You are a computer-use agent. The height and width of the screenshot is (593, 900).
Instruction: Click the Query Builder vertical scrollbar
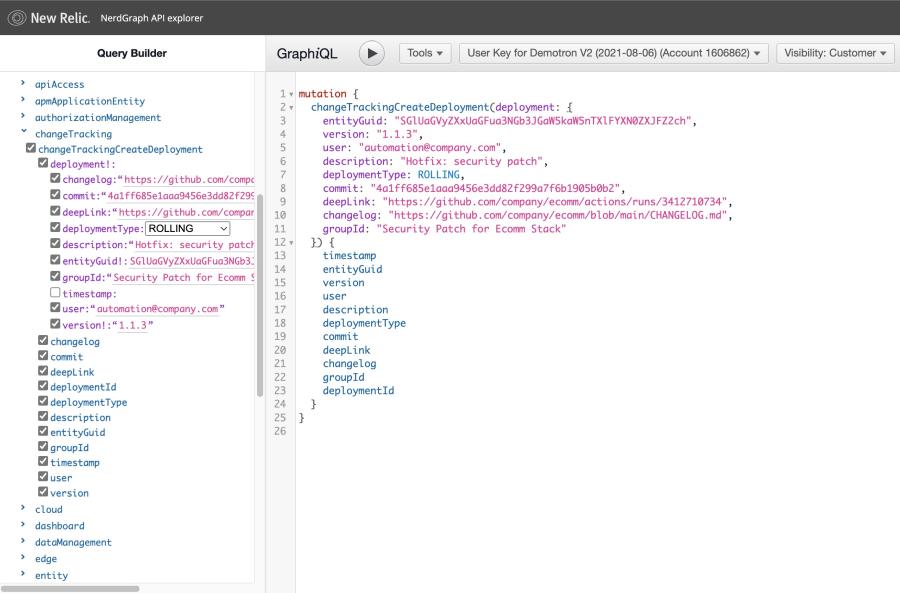coord(260,296)
